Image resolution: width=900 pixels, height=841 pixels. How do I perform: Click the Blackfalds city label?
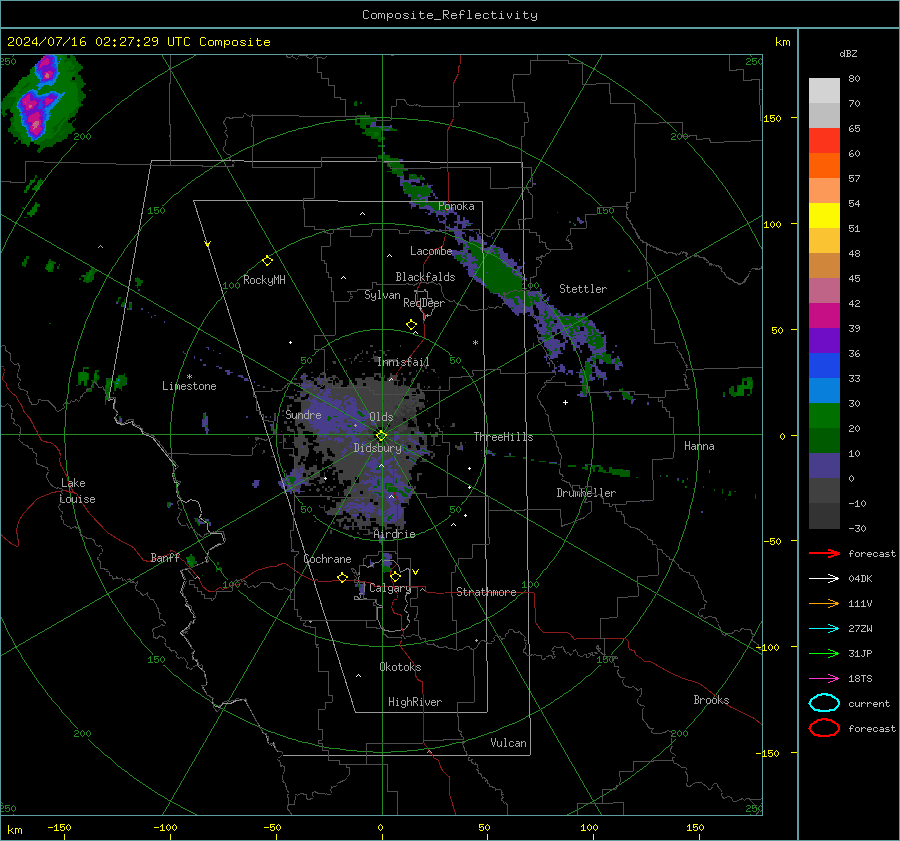[425, 277]
